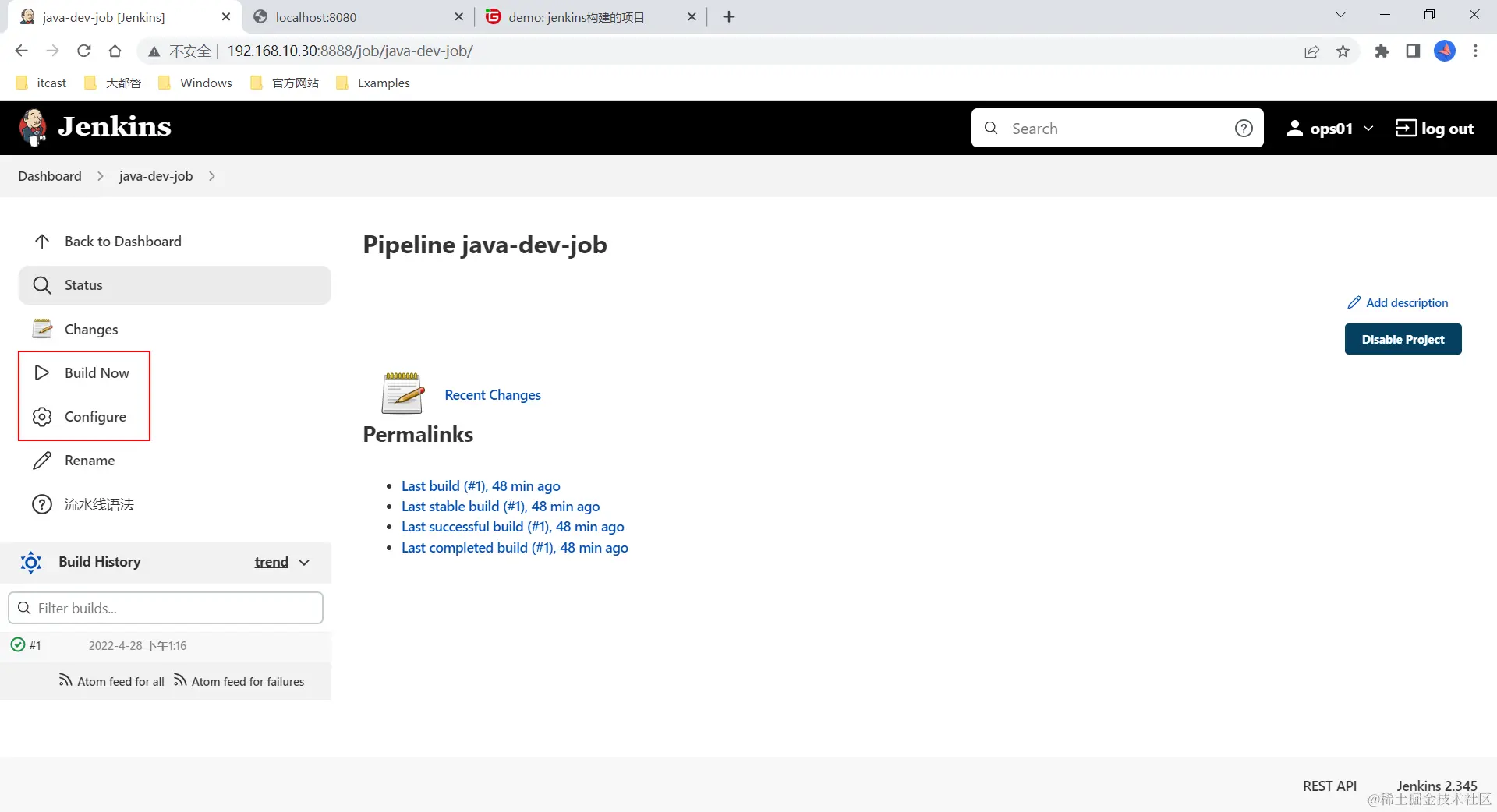
Task: Open Last build (#1) permalink
Action: pos(480,485)
